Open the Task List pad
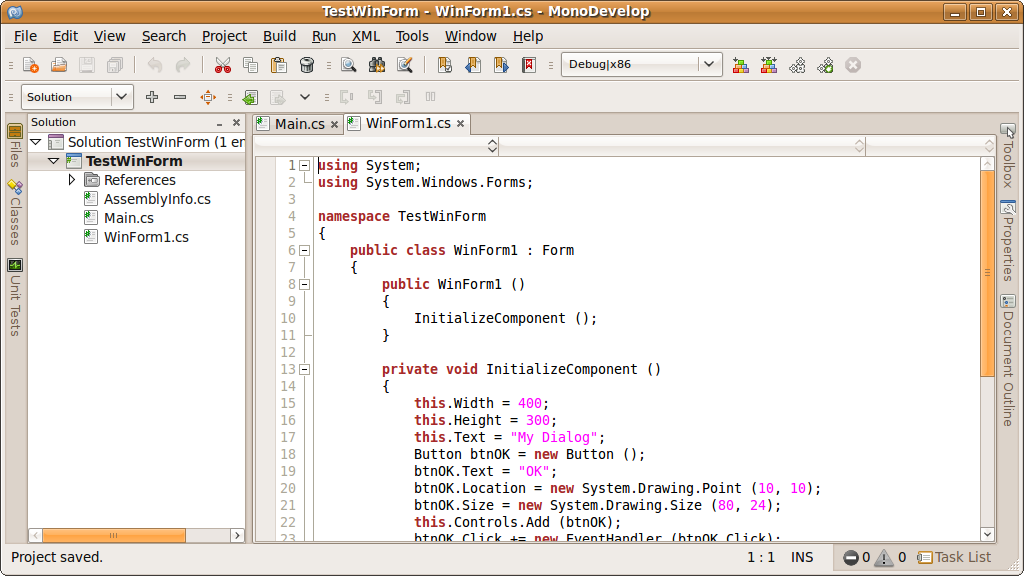The width and height of the screenshot is (1024, 576). pos(954,557)
